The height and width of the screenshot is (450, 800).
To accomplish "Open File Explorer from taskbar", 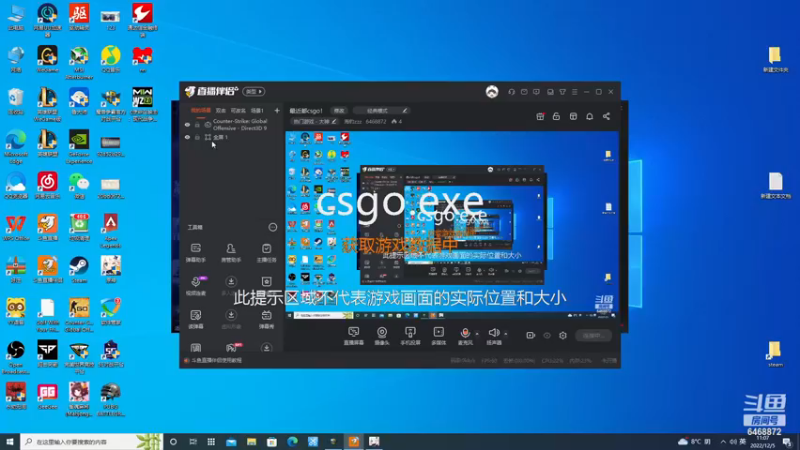I will pyautogui.click(x=252, y=441).
